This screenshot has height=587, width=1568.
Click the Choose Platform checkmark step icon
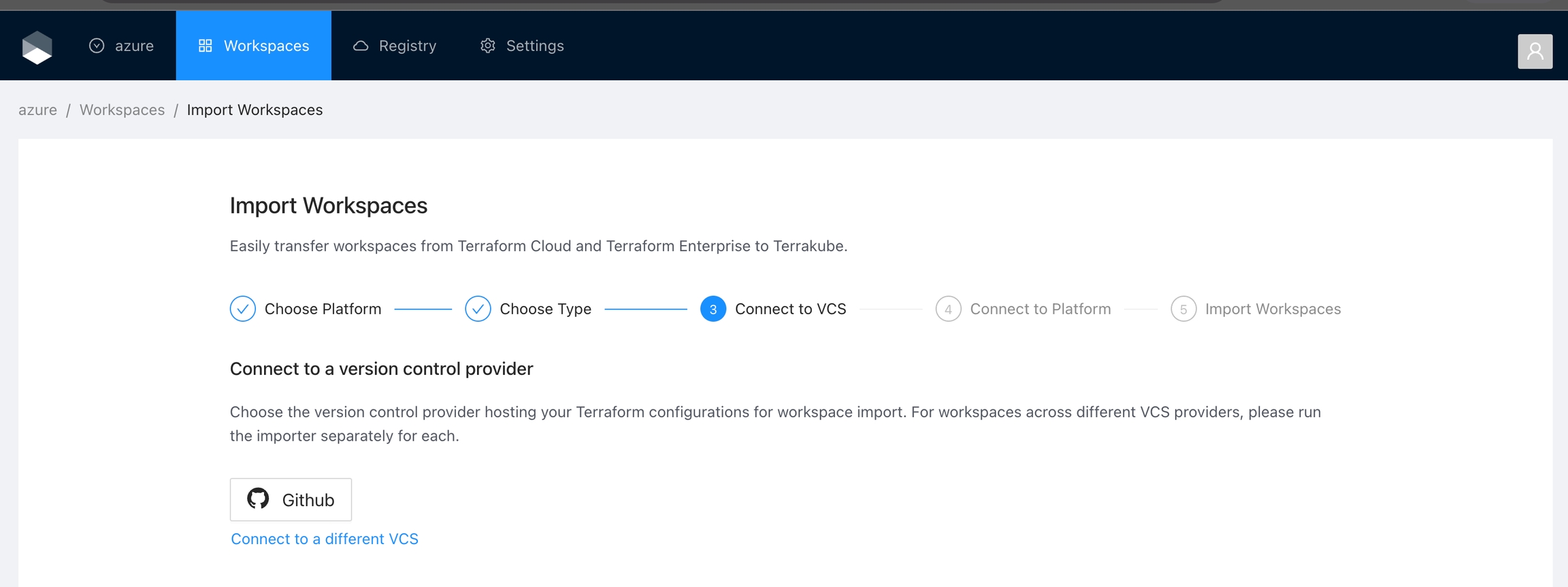pos(242,309)
